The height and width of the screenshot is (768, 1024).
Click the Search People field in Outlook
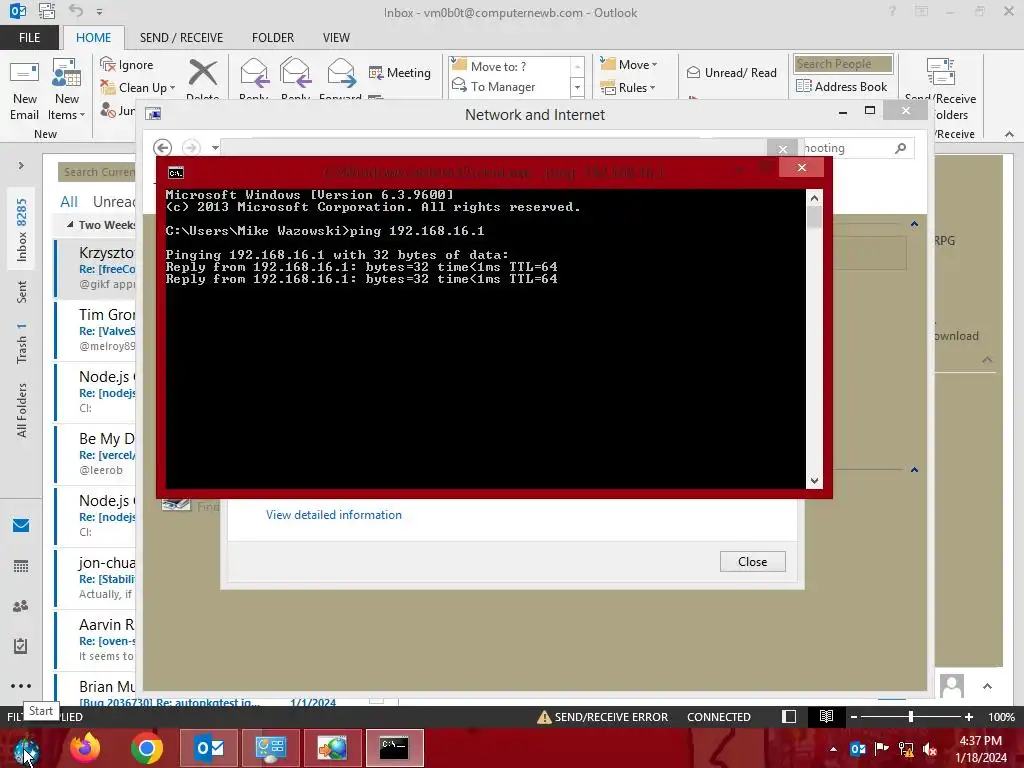click(x=843, y=64)
